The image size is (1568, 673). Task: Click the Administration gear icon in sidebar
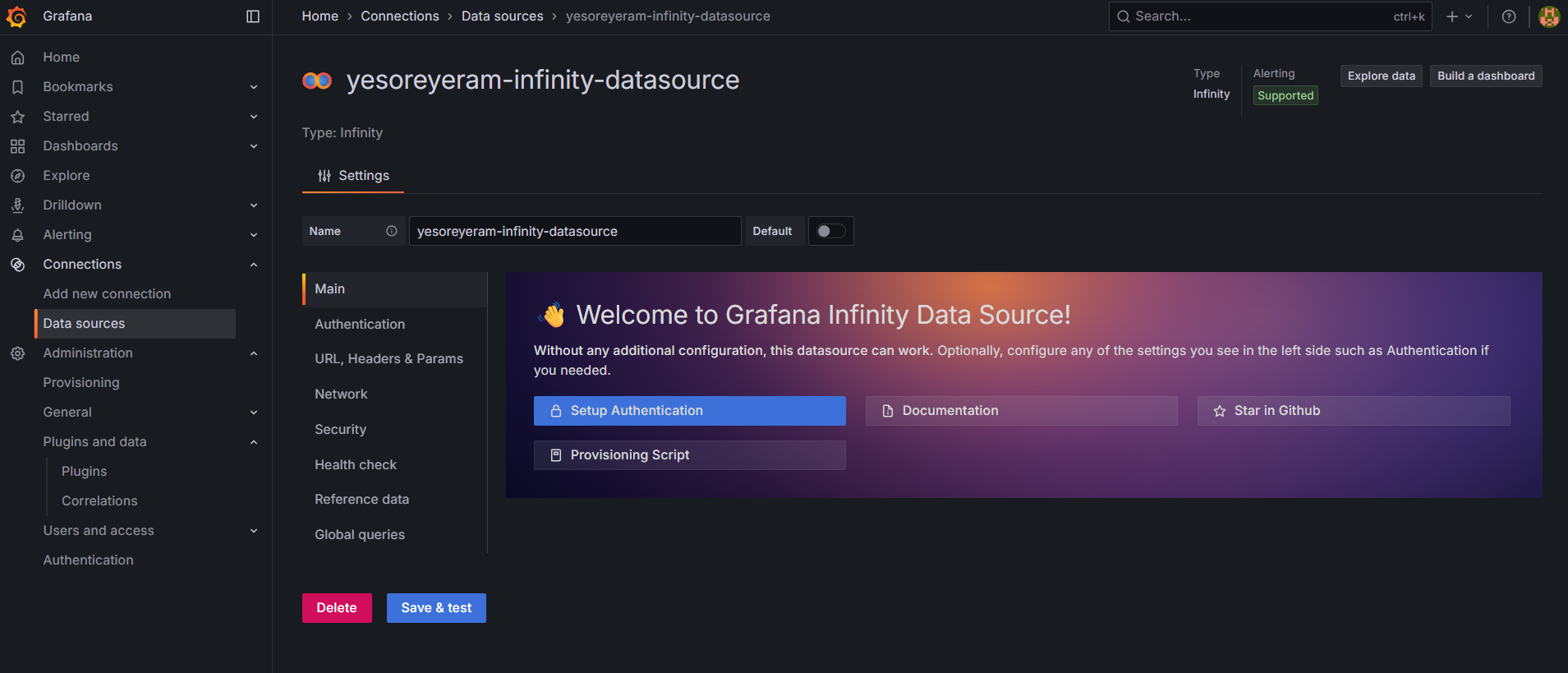pyautogui.click(x=17, y=353)
